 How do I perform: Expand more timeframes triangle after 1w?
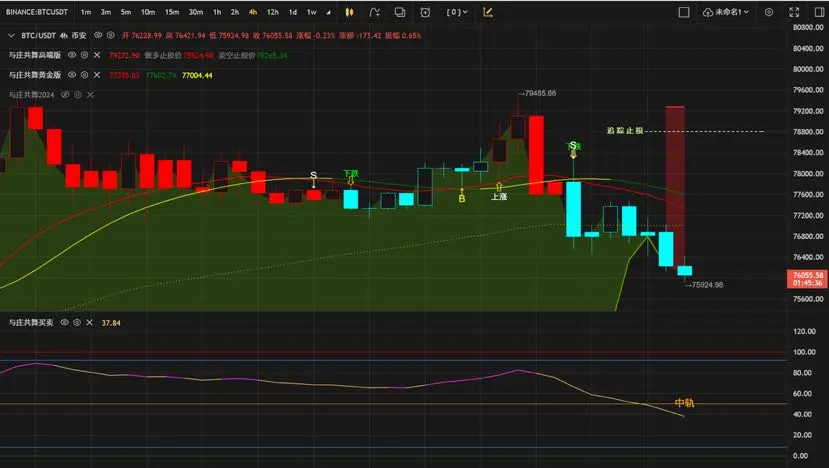tap(328, 13)
